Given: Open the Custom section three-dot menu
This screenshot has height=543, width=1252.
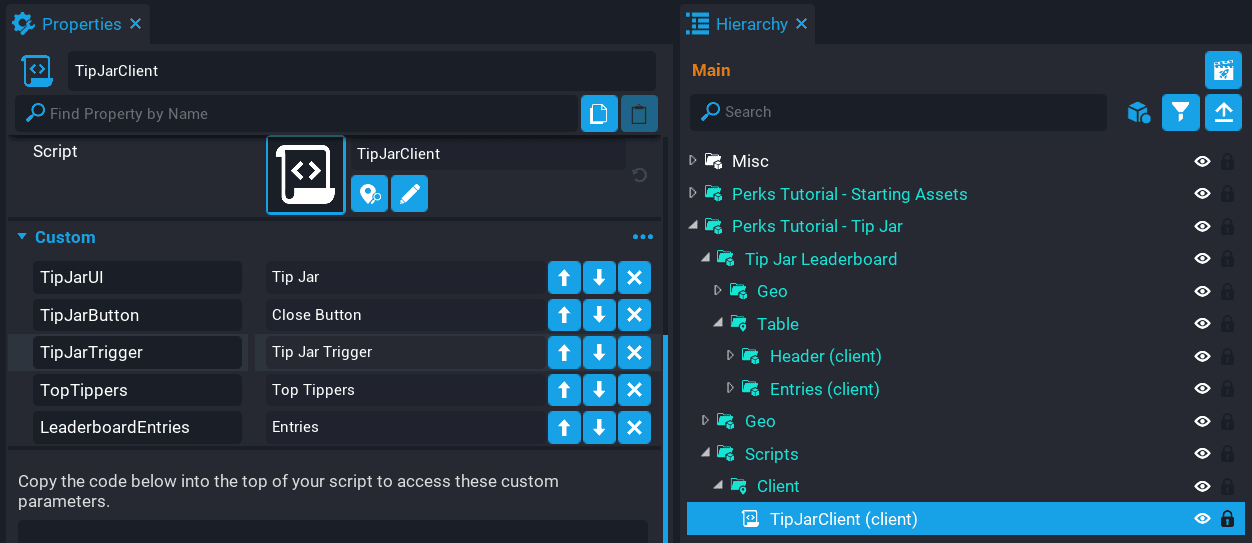Looking at the screenshot, I should pos(642,237).
